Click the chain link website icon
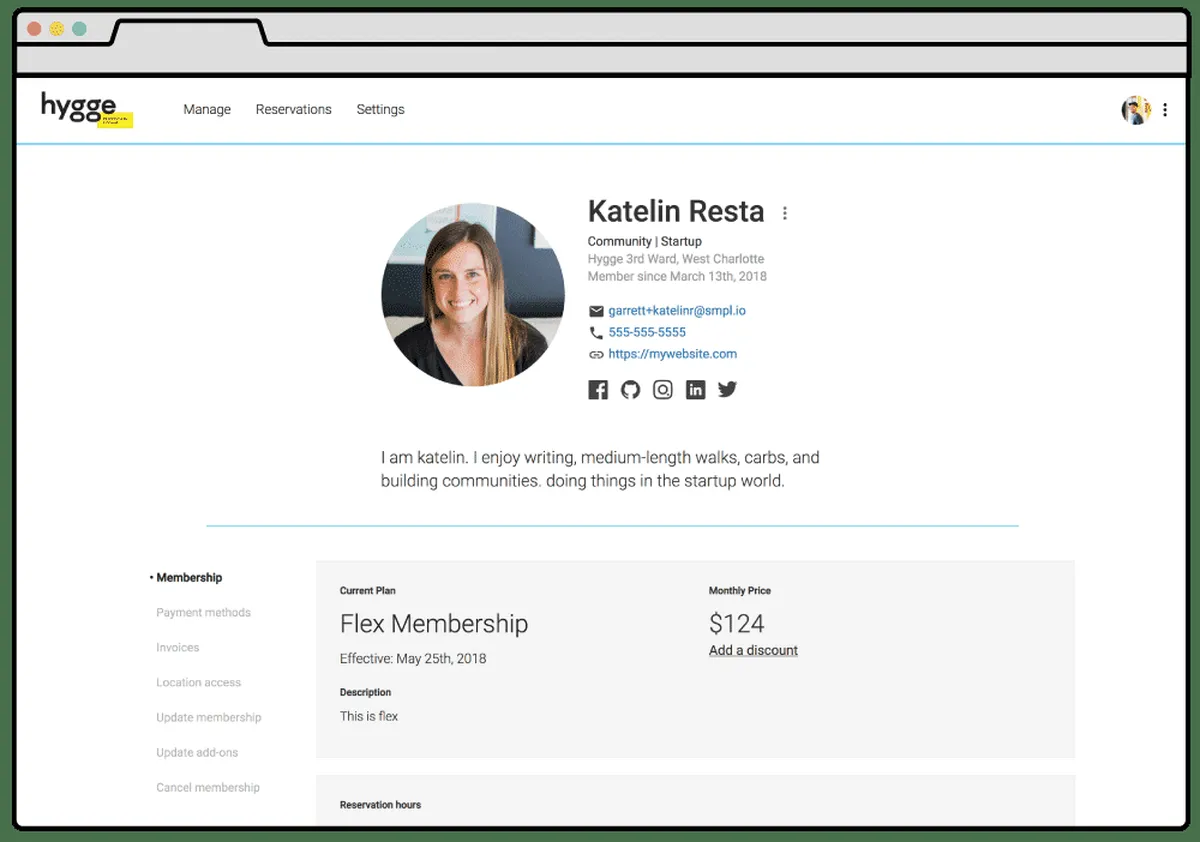This screenshot has height=842, width=1200. 596,355
